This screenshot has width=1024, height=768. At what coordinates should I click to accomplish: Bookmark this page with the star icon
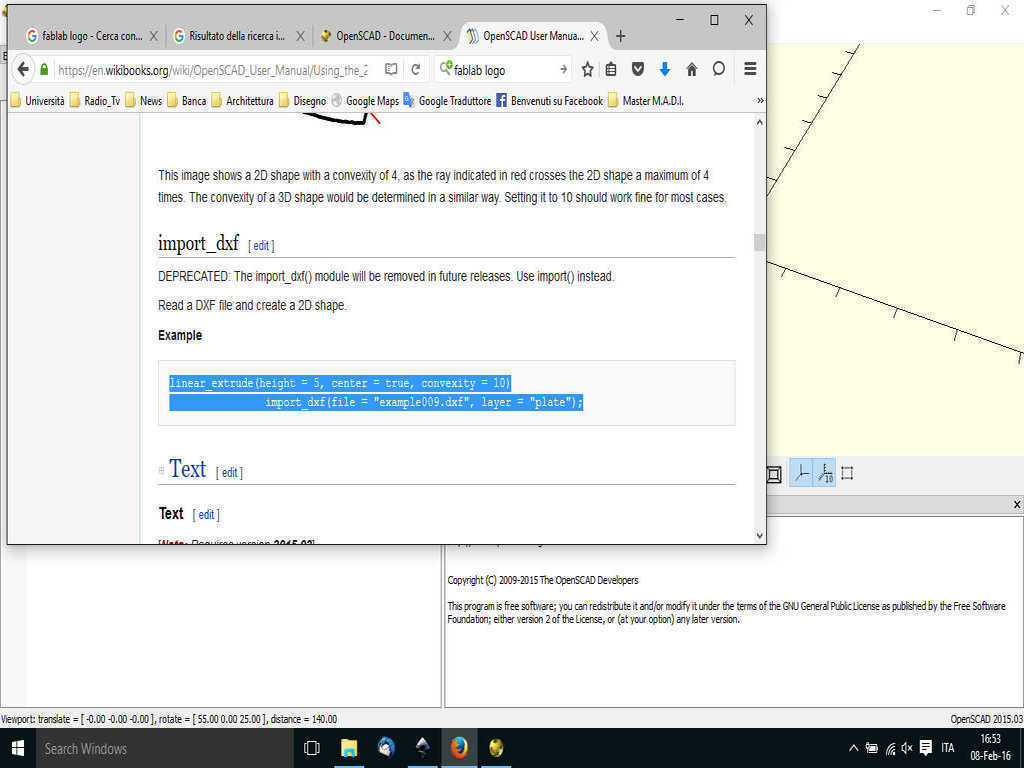[588, 69]
